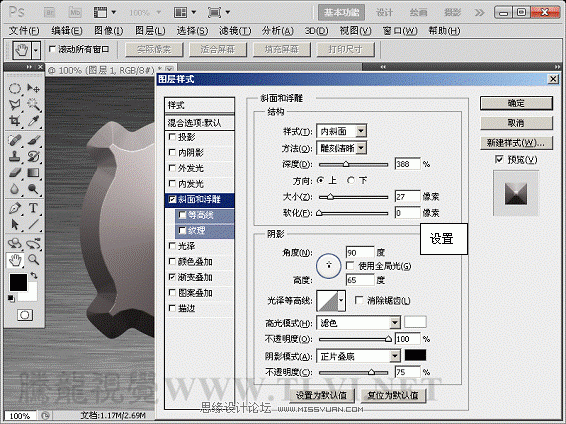Enable 使用全局光 global light checkbox

(x=349, y=266)
